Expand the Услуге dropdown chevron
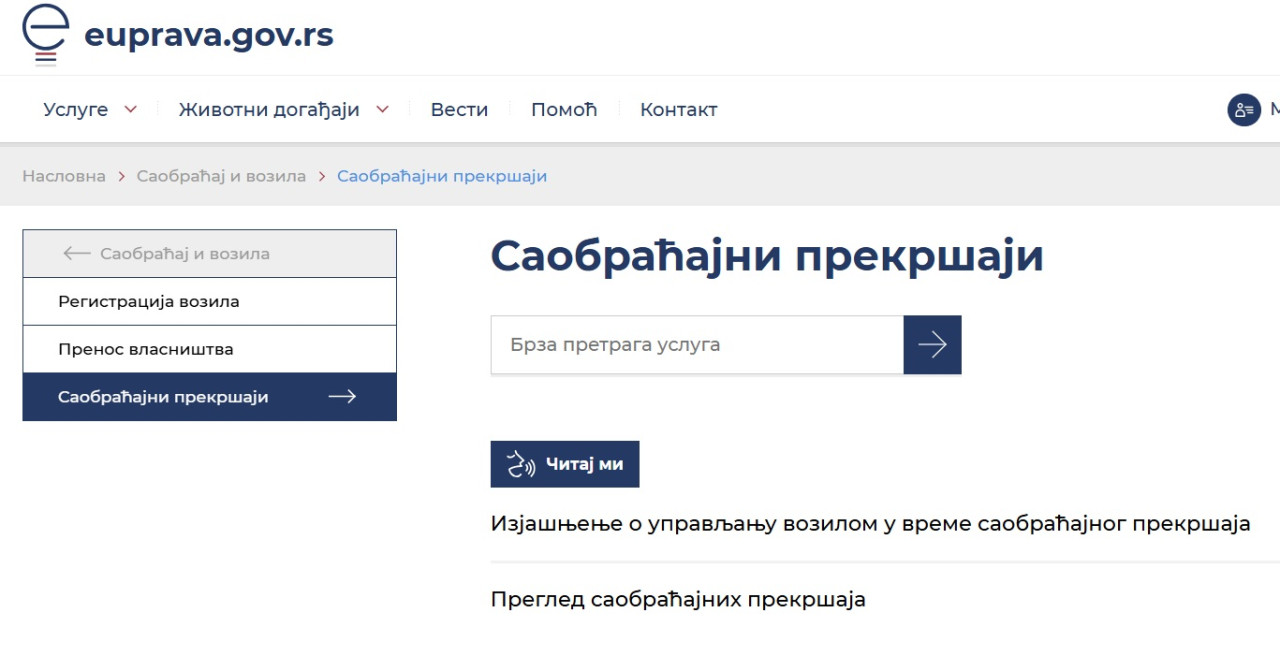Screen dimensions: 1280x671 130,110
